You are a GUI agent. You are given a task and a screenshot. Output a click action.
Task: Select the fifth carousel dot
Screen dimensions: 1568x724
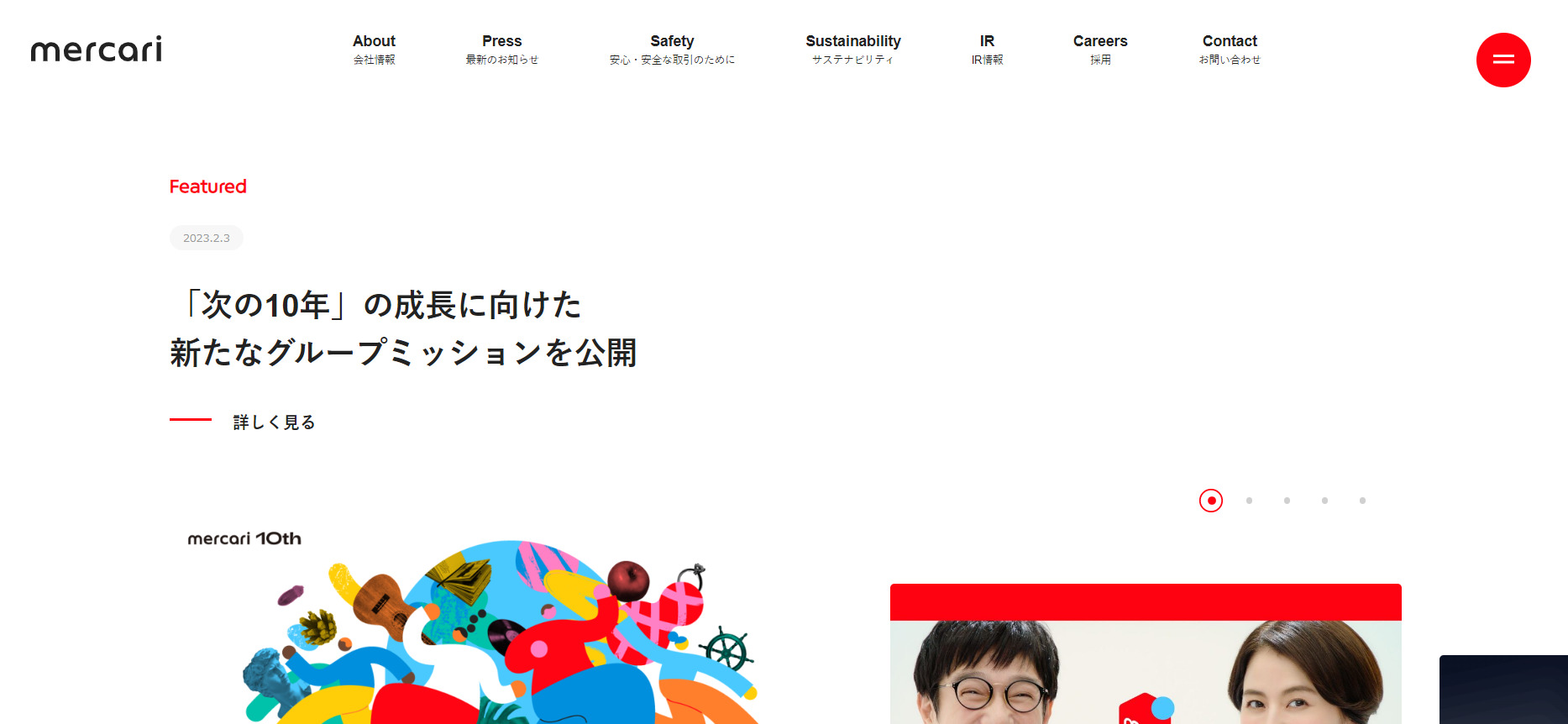(x=1362, y=501)
